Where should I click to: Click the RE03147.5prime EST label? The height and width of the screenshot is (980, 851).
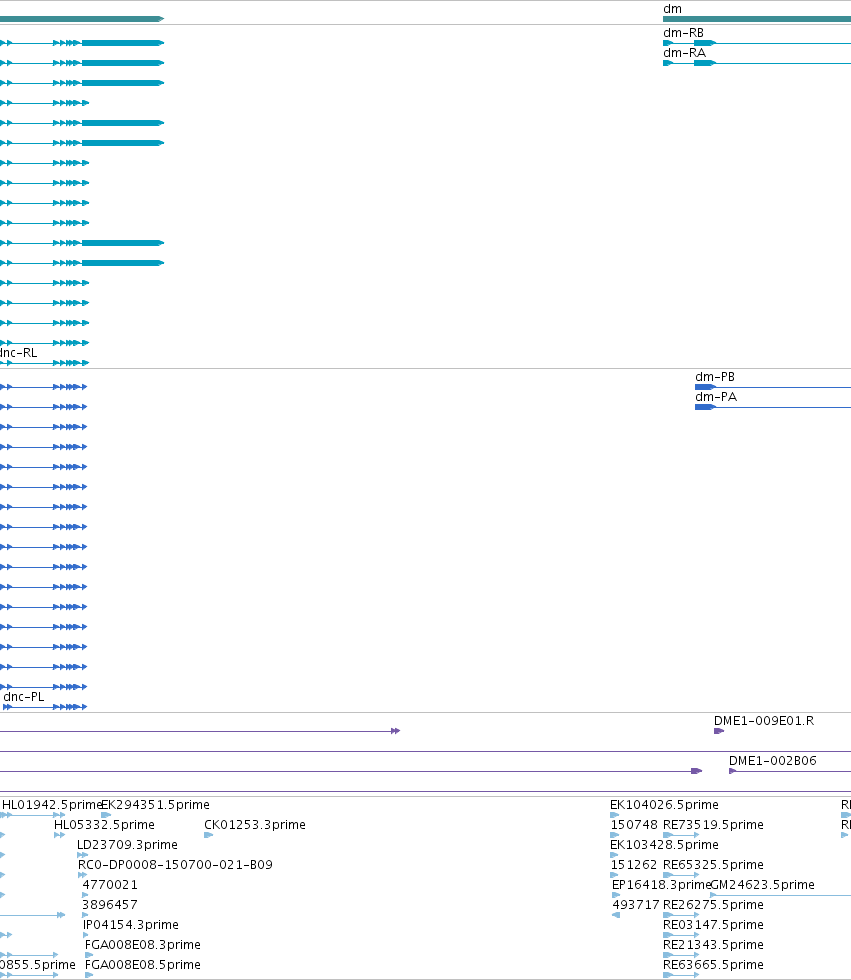coord(714,924)
